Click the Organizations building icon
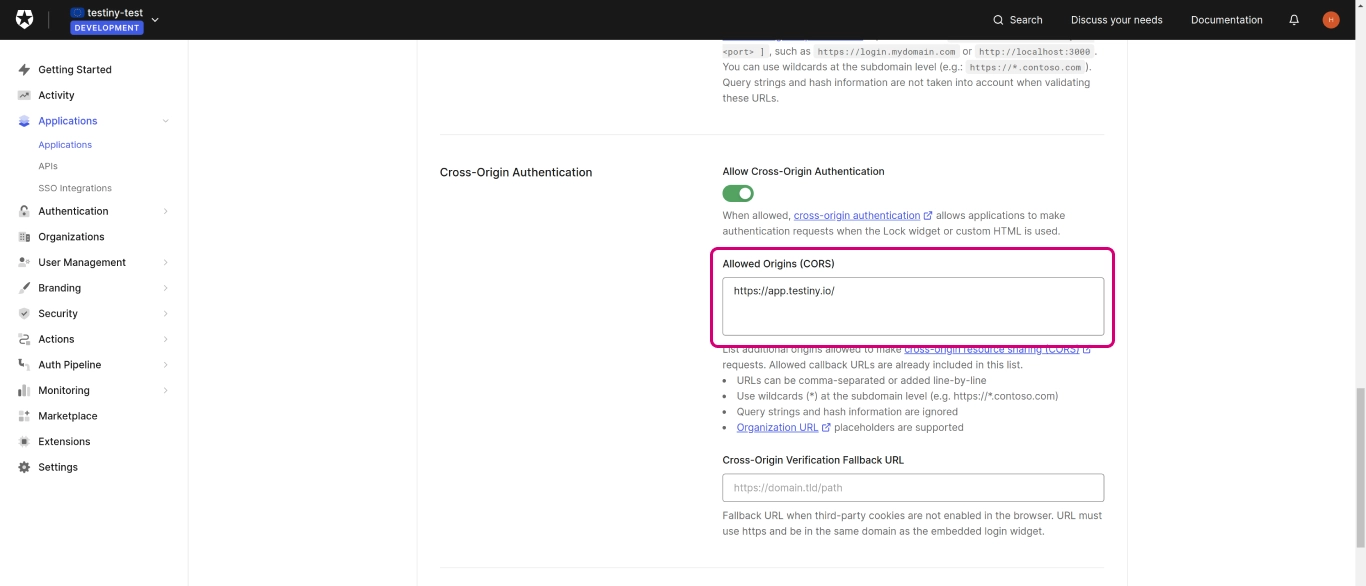The width and height of the screenshot is (1366, 586). pos(24,237)
